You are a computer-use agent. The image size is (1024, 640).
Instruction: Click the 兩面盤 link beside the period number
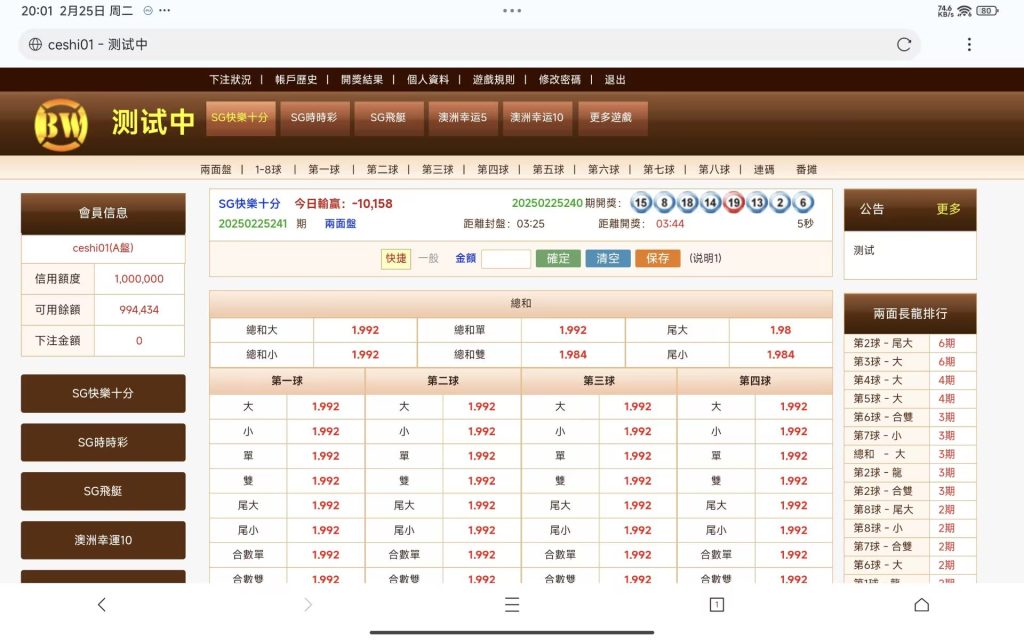click(340, 224)
